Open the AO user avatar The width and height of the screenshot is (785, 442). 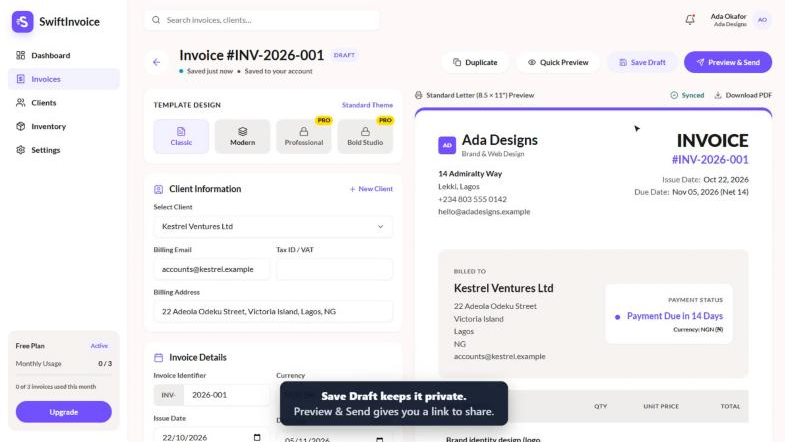coord(762,20)
